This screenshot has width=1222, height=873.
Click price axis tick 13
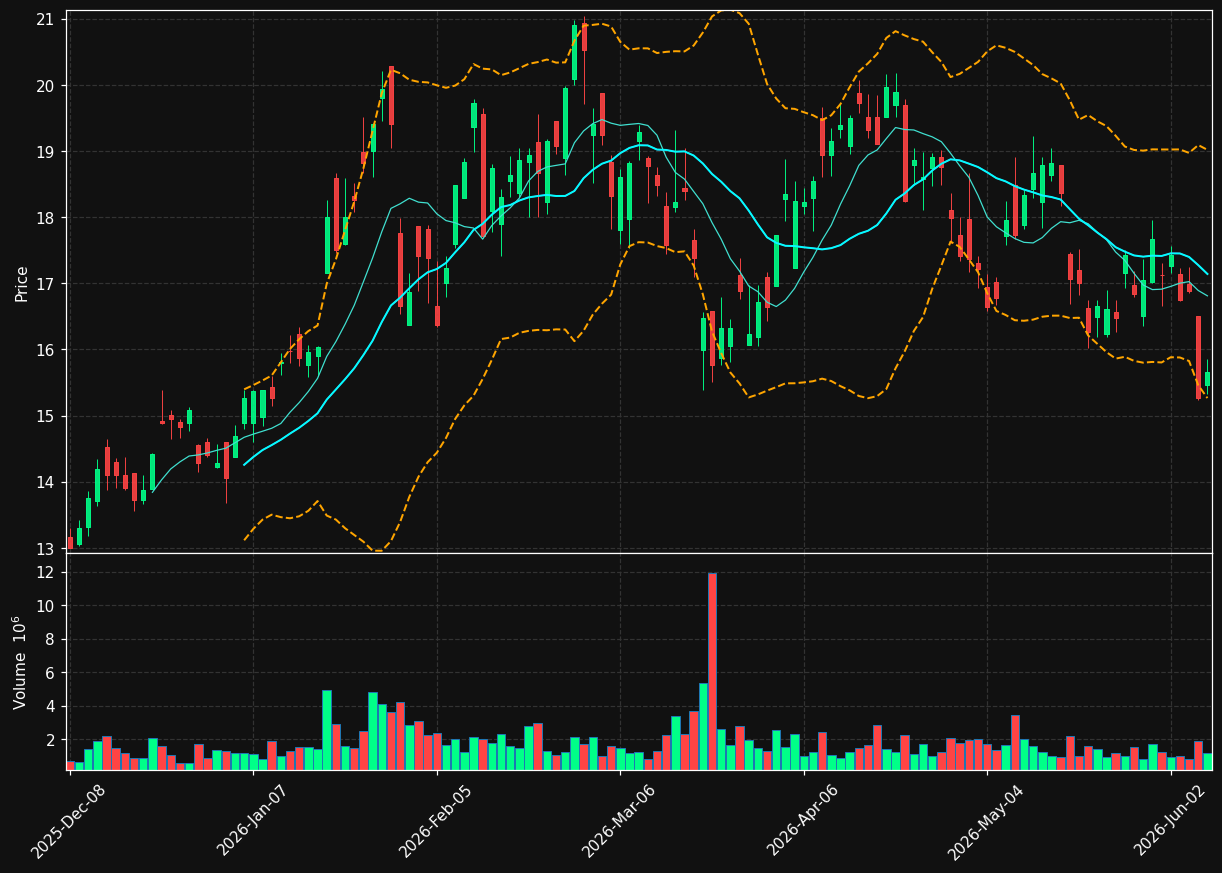(x=46, y=548)
